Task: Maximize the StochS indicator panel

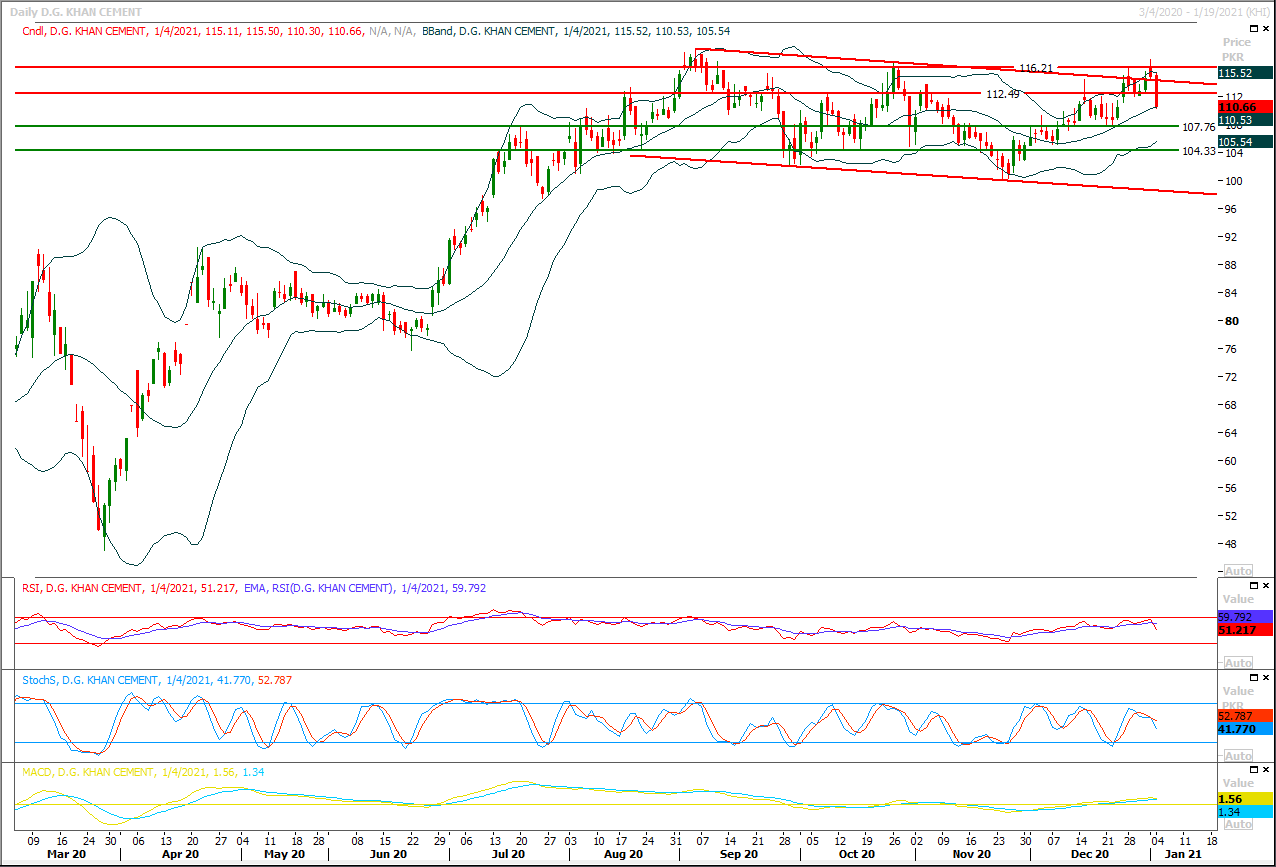Action: pyautogui.click(x=1252, y=679)
